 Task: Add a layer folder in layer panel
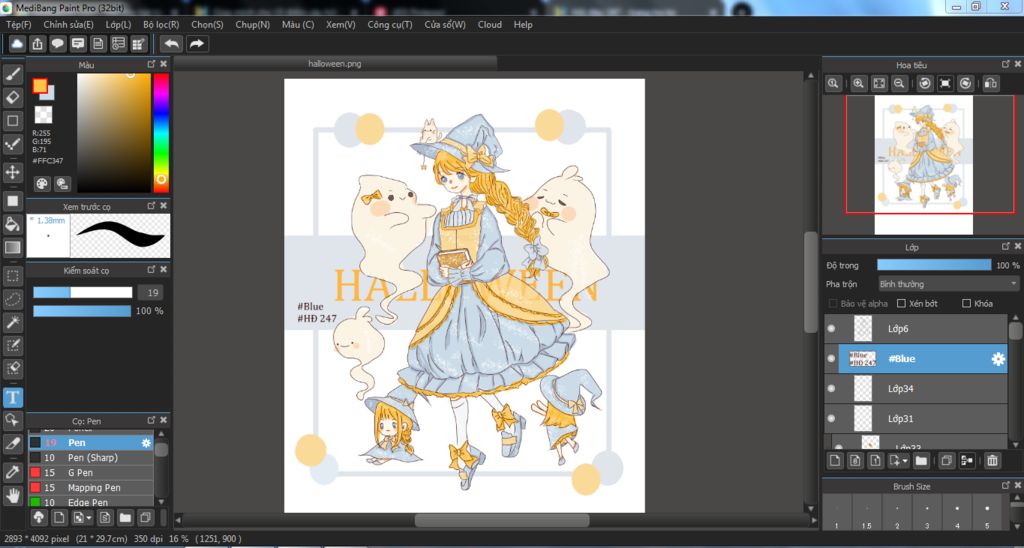[x=921, y=460]
